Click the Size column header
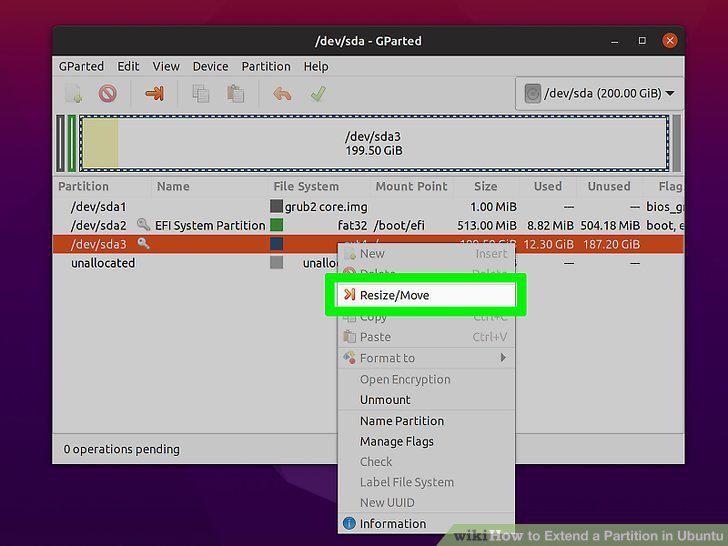728x546 pixels. (x=486, y=186)
